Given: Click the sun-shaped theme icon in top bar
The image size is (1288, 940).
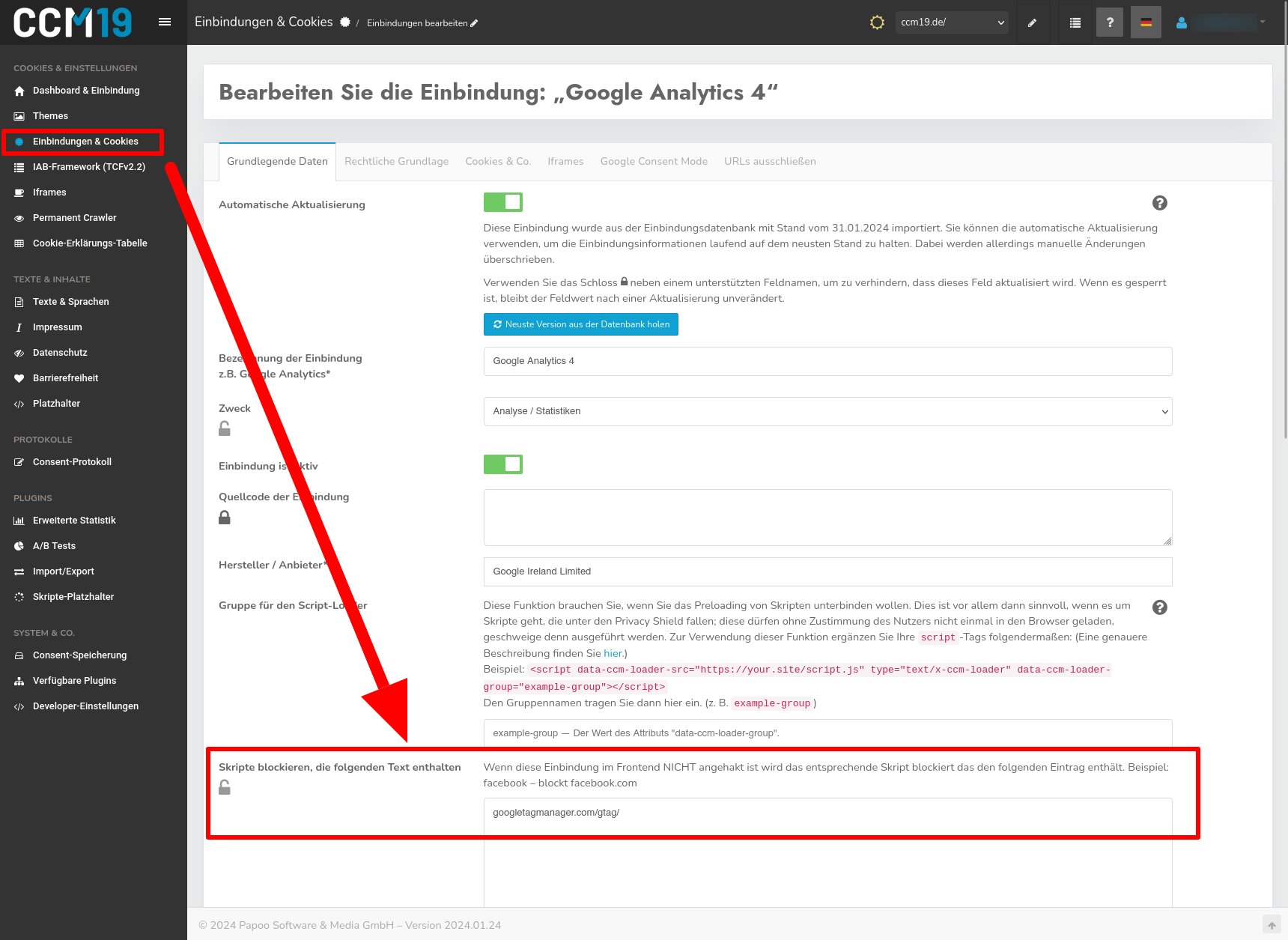Looking at the screenshot, I should (877, 22).
